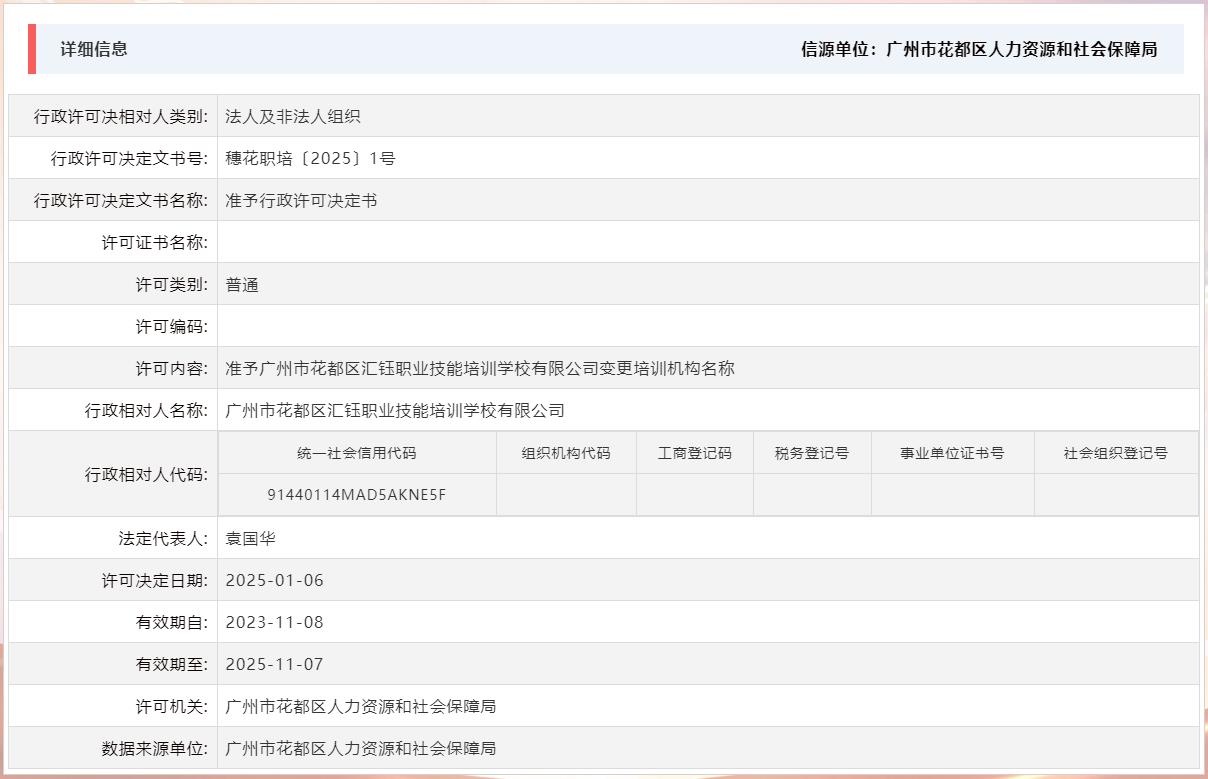Click the validity start date 2023-11-08
This screenshot has width=1208, height=779.
tap(272, 621)
